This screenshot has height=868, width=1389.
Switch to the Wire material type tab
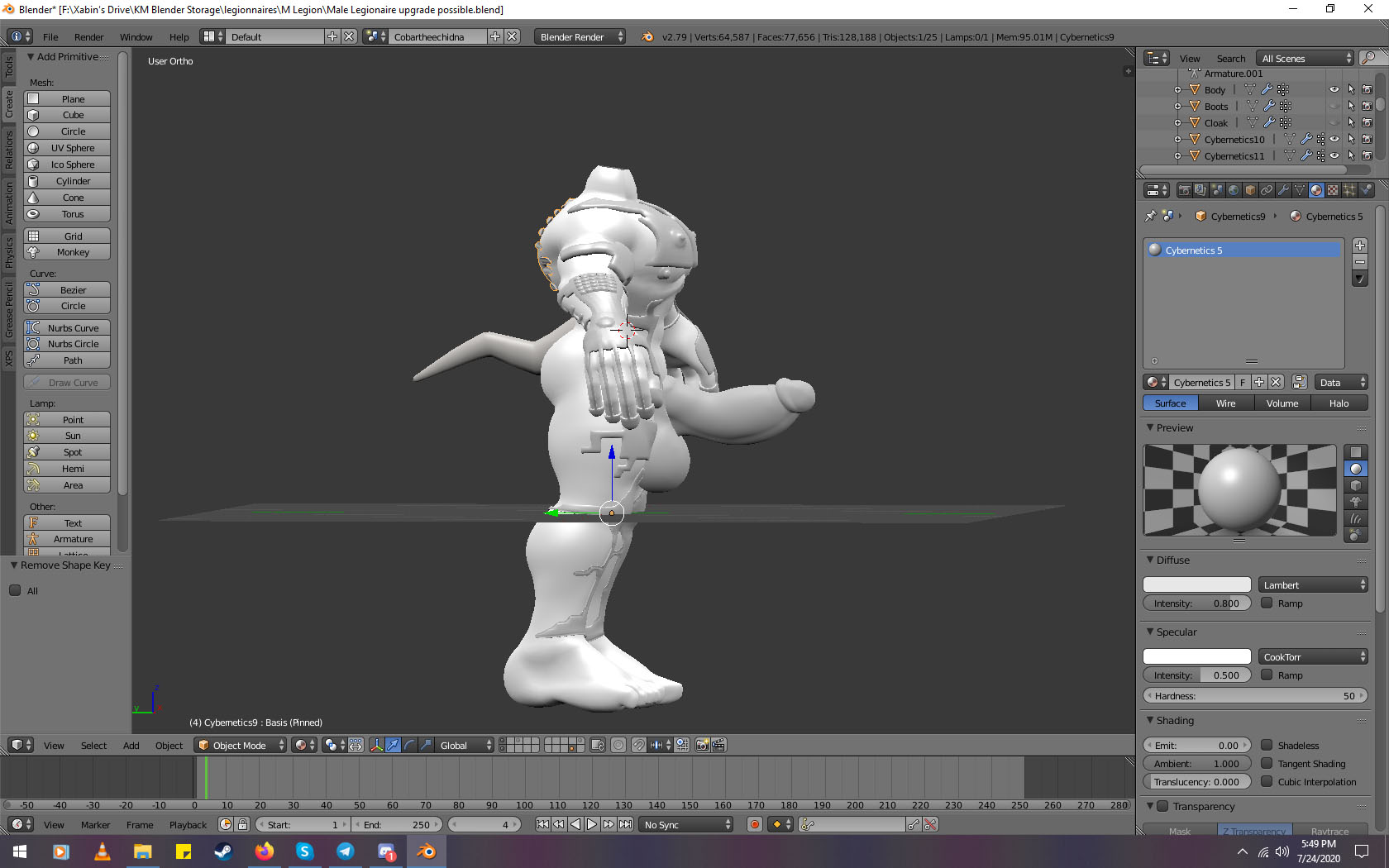[x=1226, y=403]
